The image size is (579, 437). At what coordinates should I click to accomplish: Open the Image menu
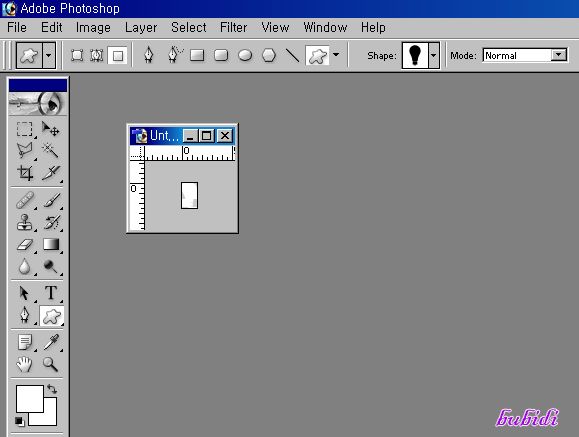[93, 27]
